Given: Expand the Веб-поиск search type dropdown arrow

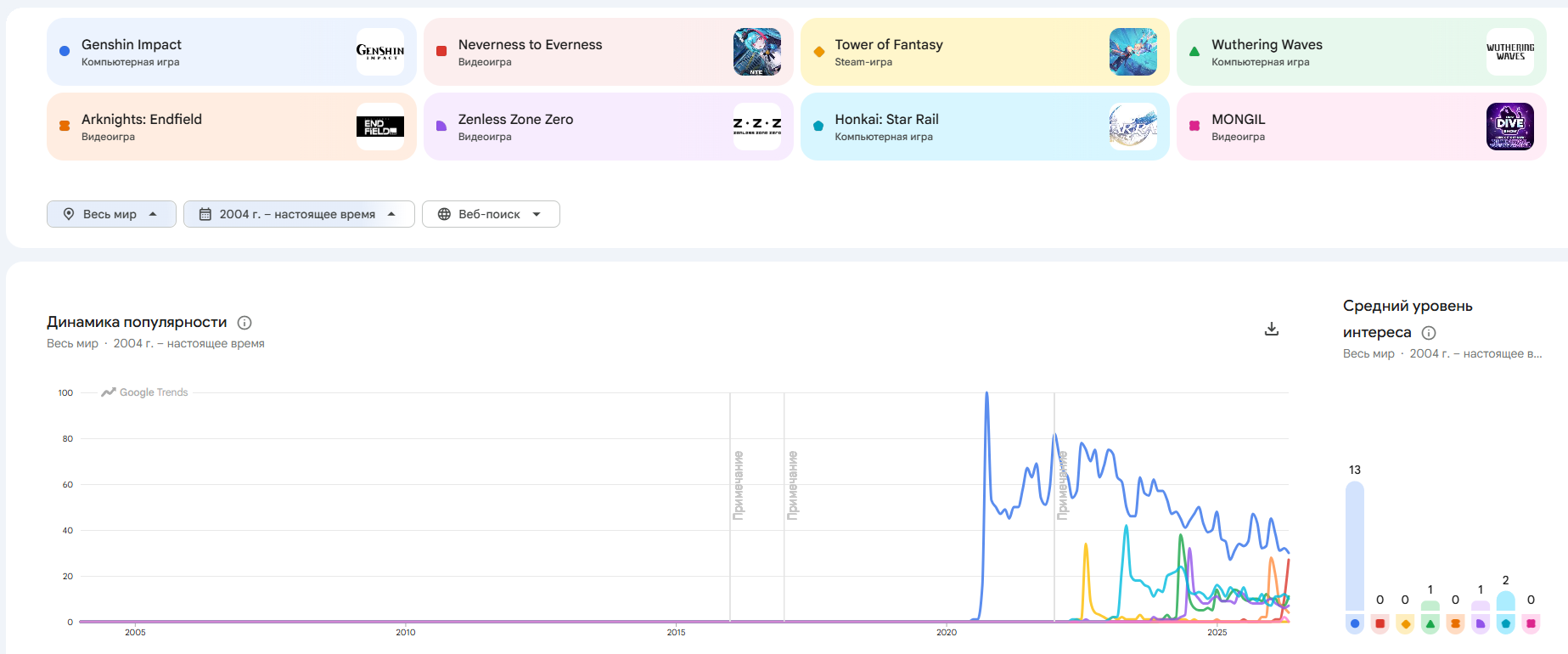Looking at the screenshot, I should [537, 214].
